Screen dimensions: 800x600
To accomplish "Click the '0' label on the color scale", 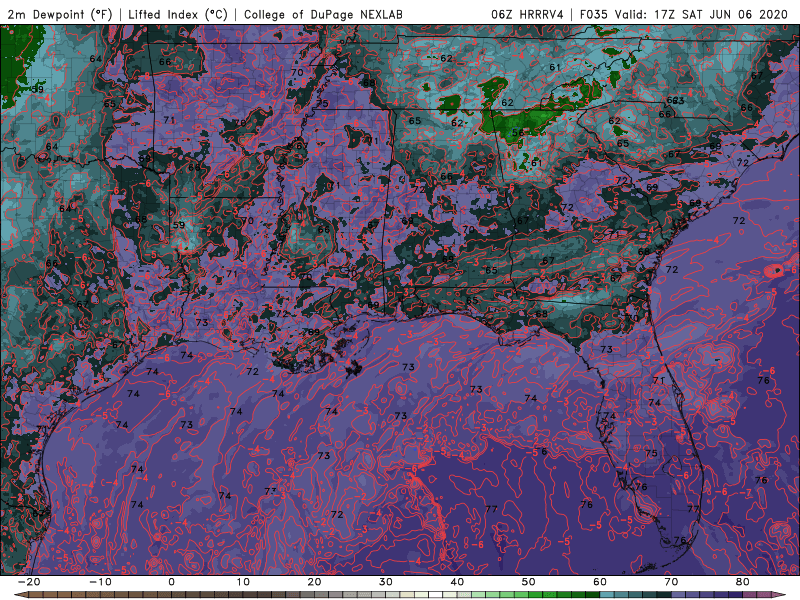I will [171, 582].
